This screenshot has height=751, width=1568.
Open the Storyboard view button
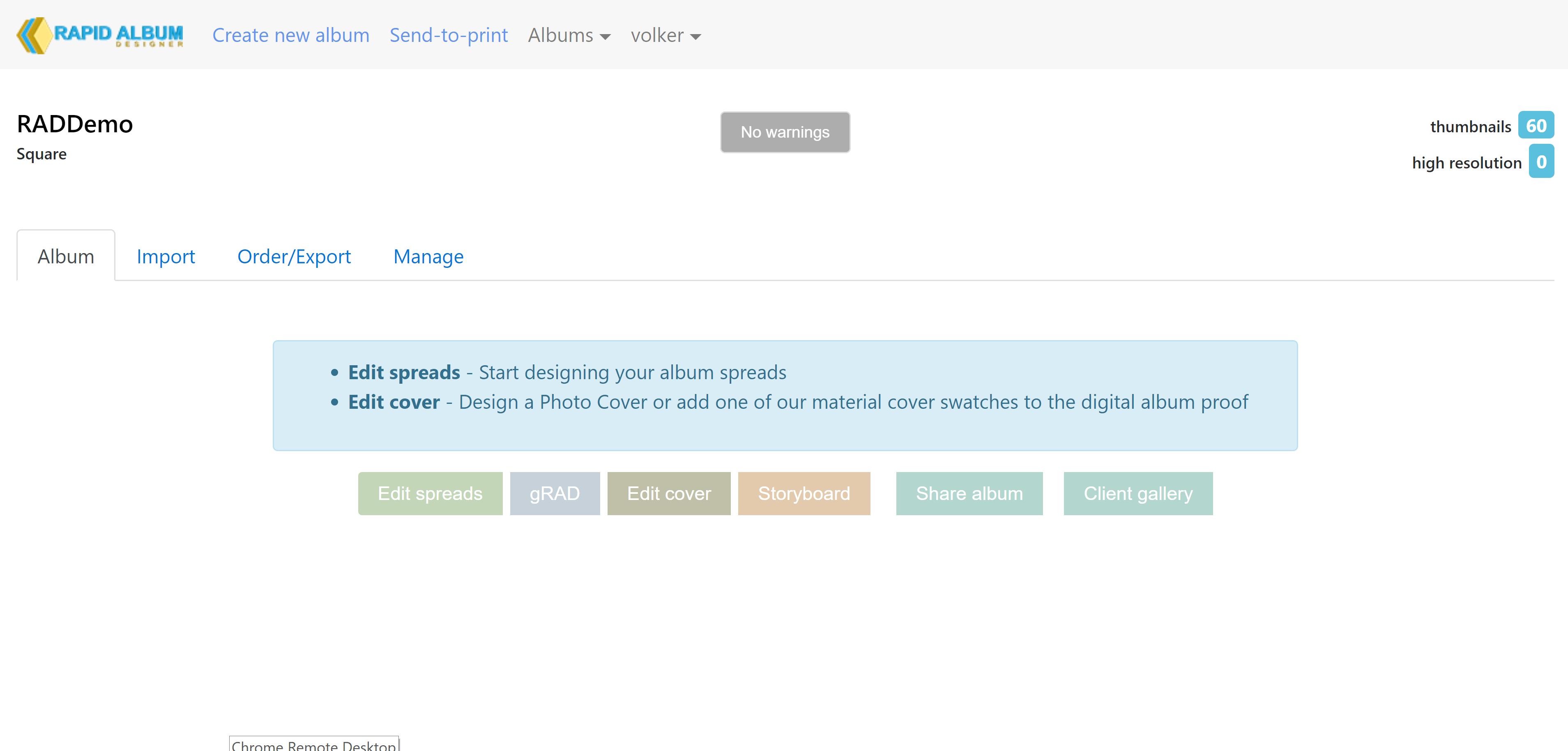click(x=804, y=493)
